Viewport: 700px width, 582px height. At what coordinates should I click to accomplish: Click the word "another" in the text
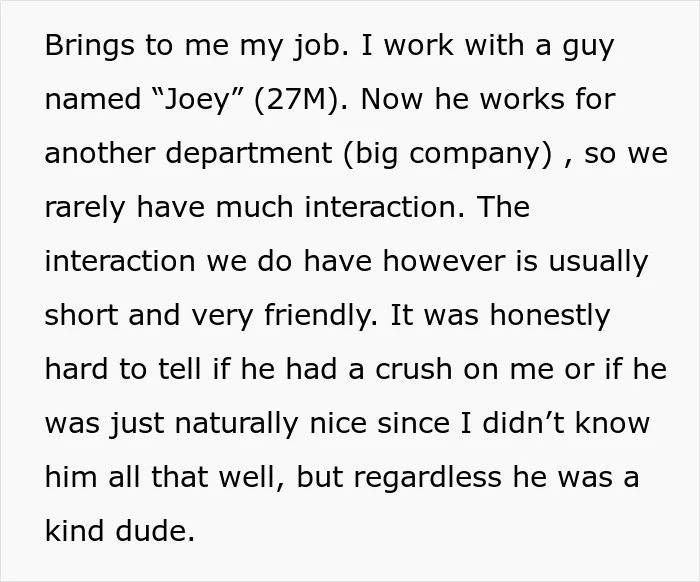pyautogui.click(x=100, y=153)
